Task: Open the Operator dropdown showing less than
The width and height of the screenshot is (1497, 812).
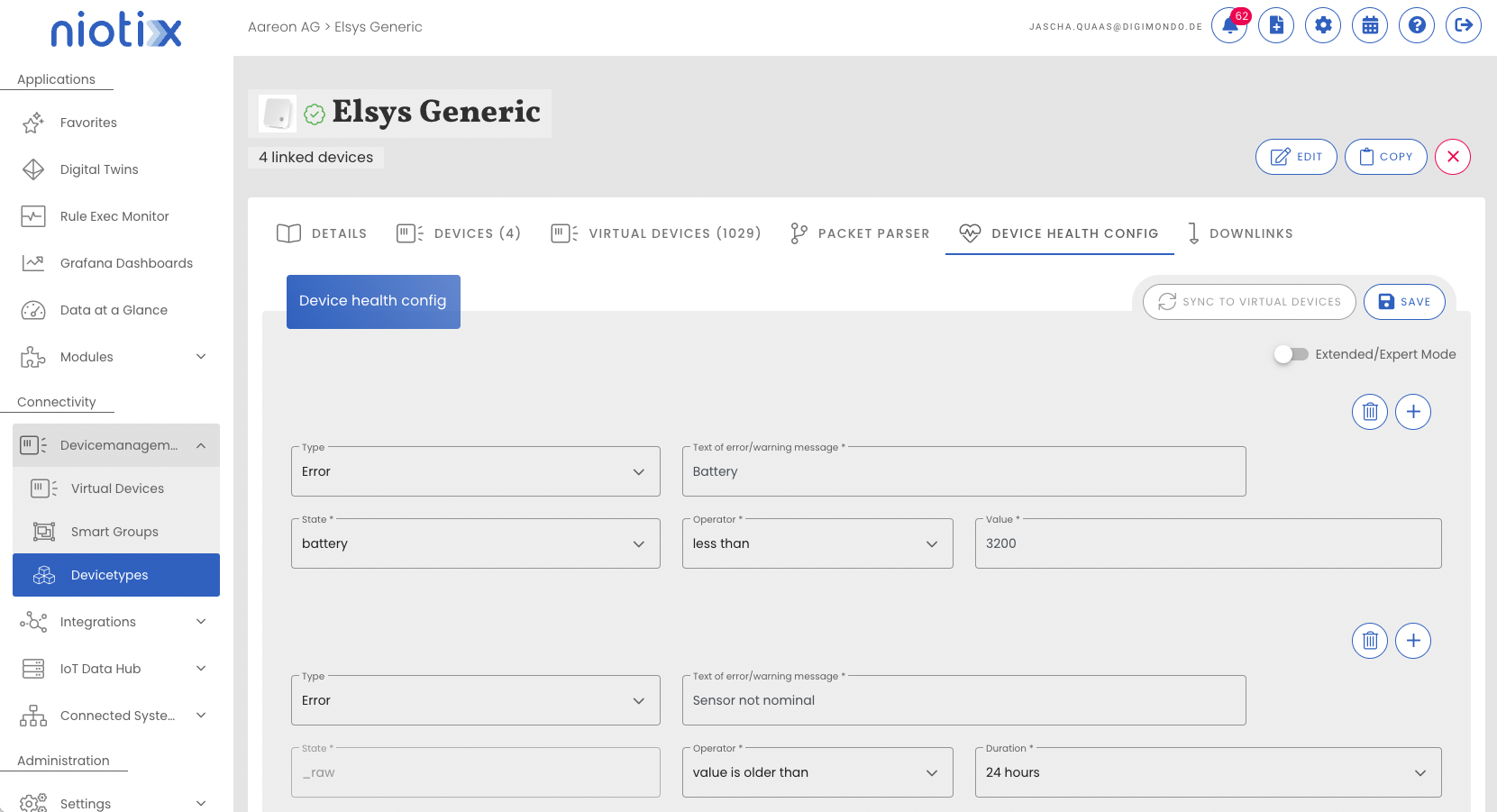Action: click(x=817, y=543)
